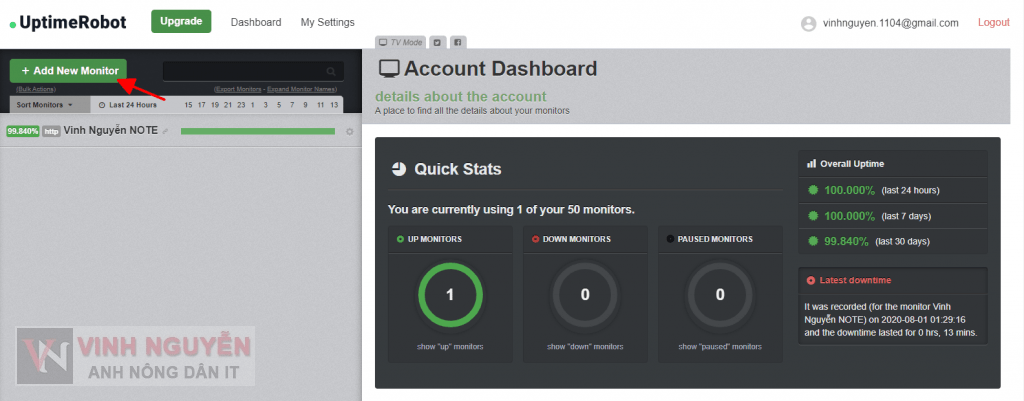Image resolution: width=1024 pixels, height=401 pixels.
Task: Click the user avatar icon
Action: pyautogui.click(x=808, y=23)
